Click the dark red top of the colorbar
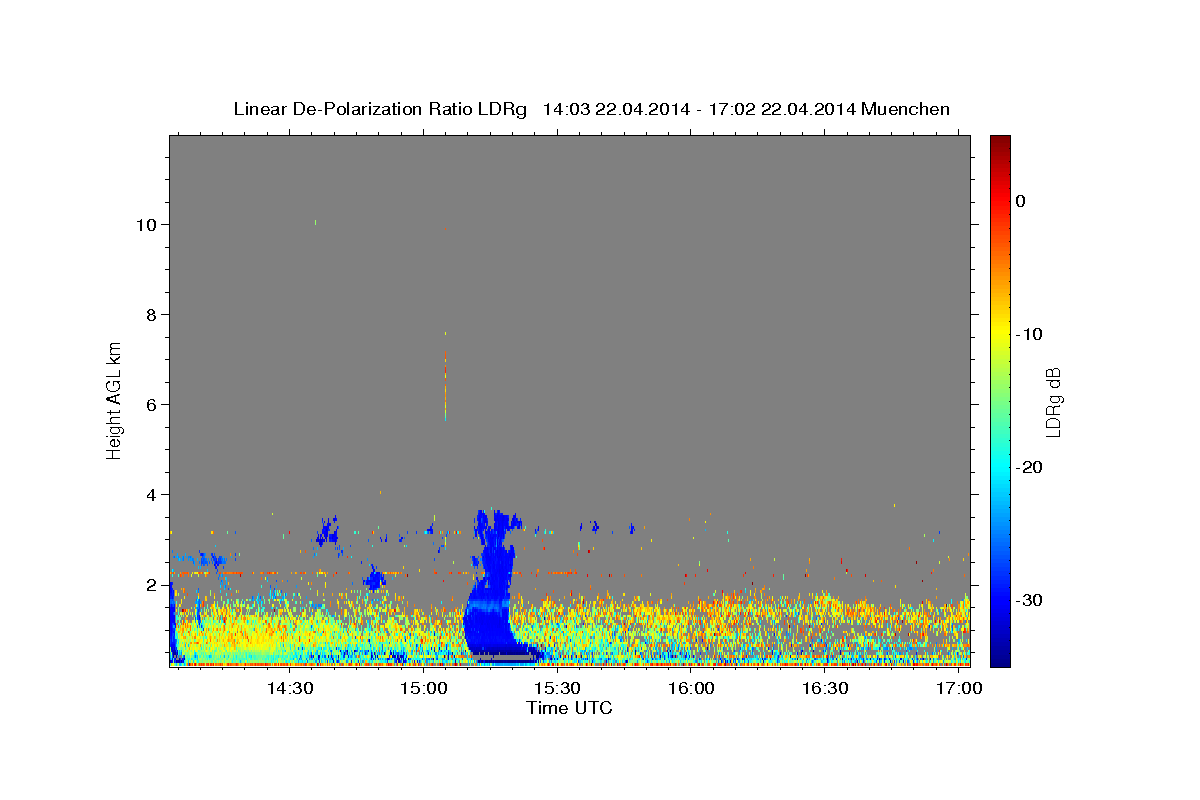Screen dimensions: 1200x800 pos(1000,141)
